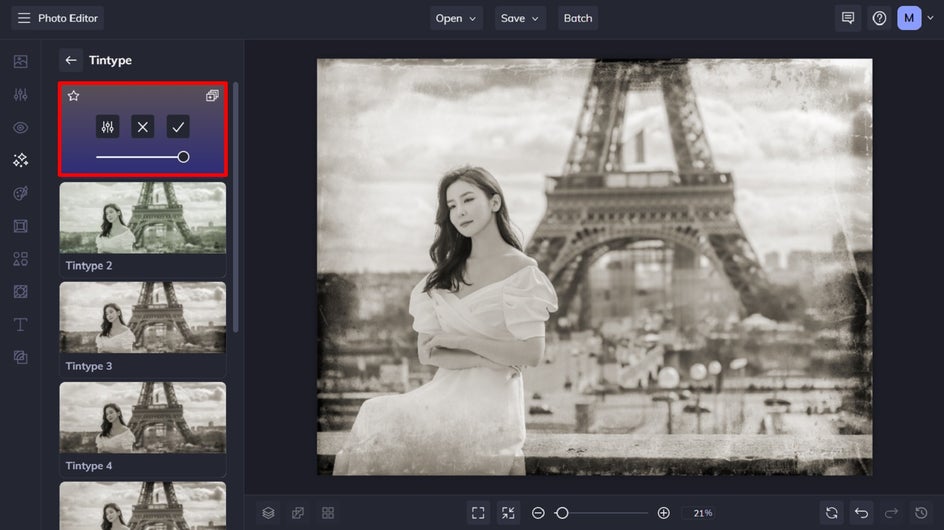Go back from the Tintype panel
The width and height of the screenshot is (944, 530).
71,60
